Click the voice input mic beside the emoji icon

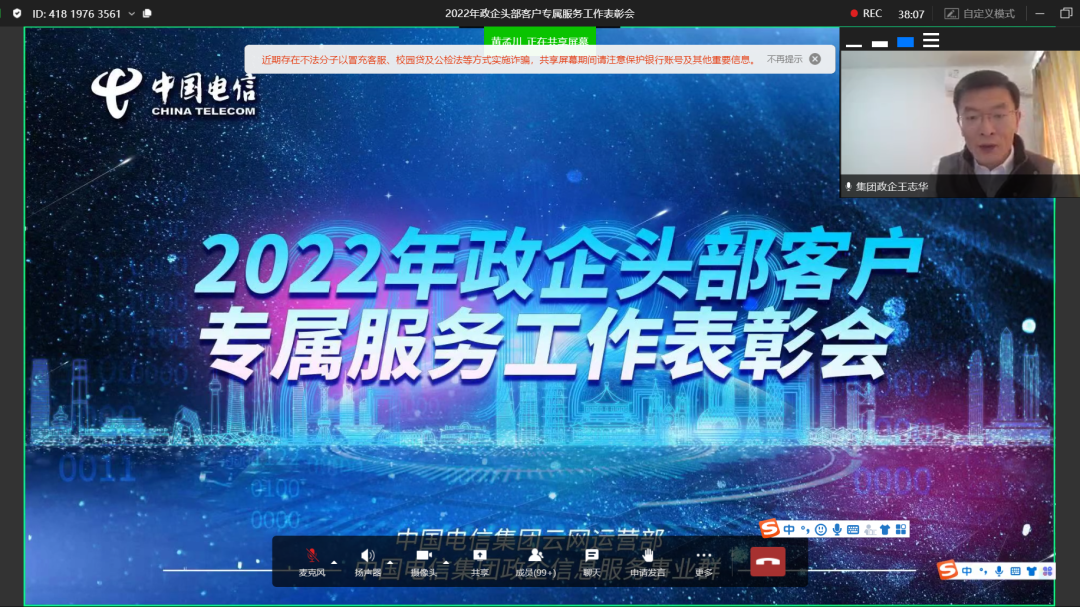(x=837, y=529)
